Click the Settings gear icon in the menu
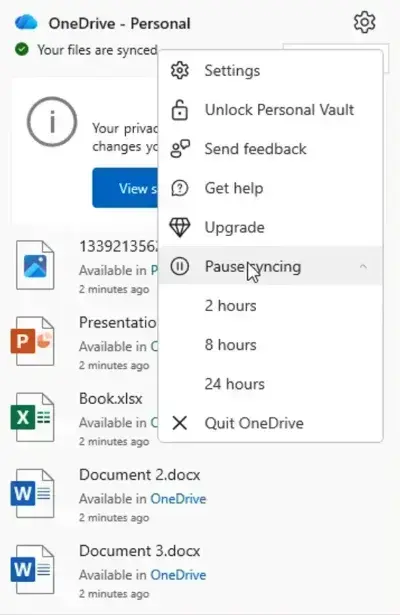Viewport: 400px width, 615px height. (x=180, y=71)
